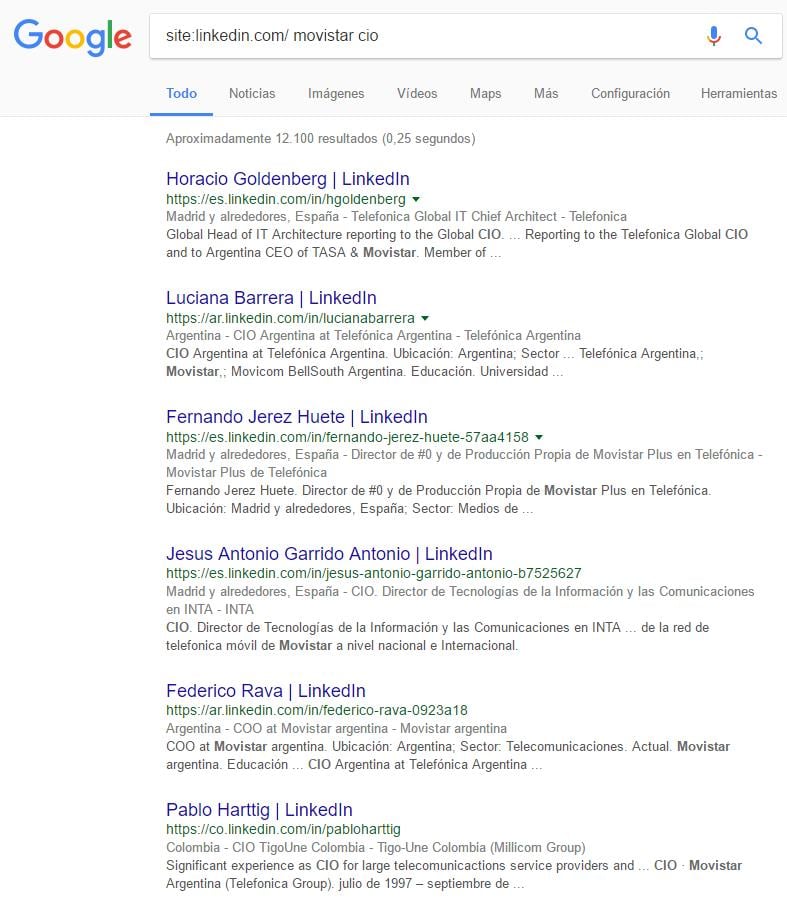
Task: Click 'Aproximadamente 12.100 resultados' stats text
Action: 320,138
